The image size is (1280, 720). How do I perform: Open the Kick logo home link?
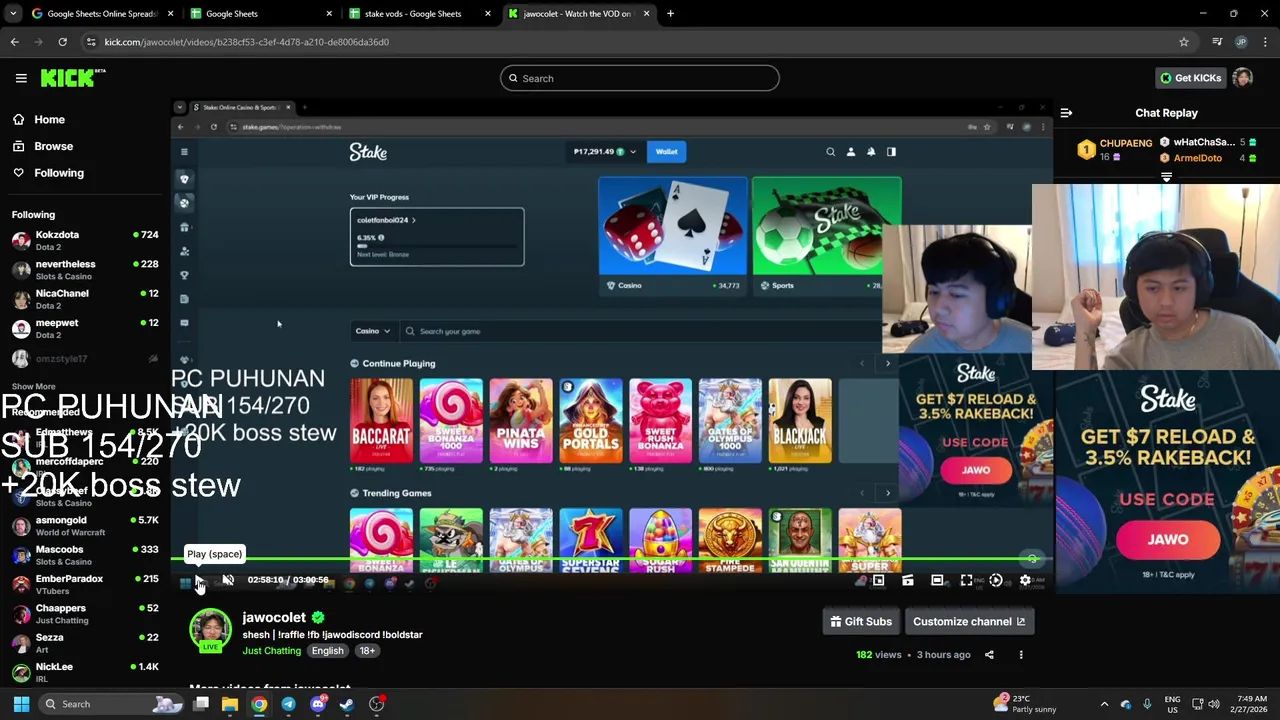tap(73, 78)
